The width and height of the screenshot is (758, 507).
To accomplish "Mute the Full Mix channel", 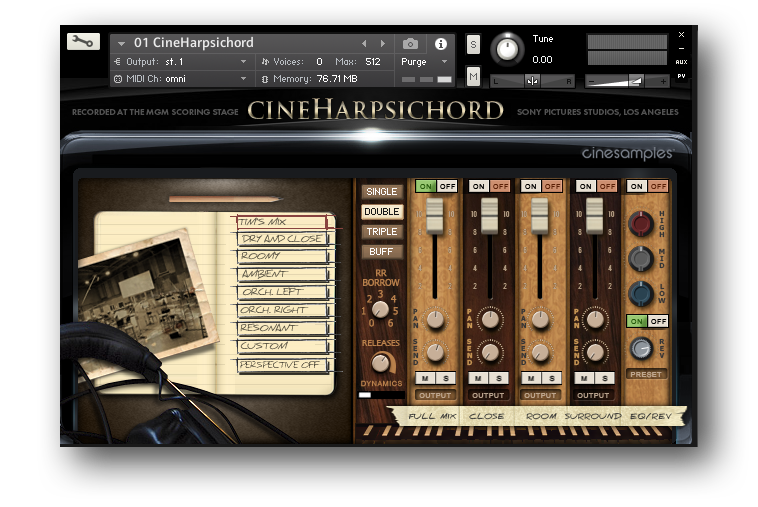I will coord(425,378).
